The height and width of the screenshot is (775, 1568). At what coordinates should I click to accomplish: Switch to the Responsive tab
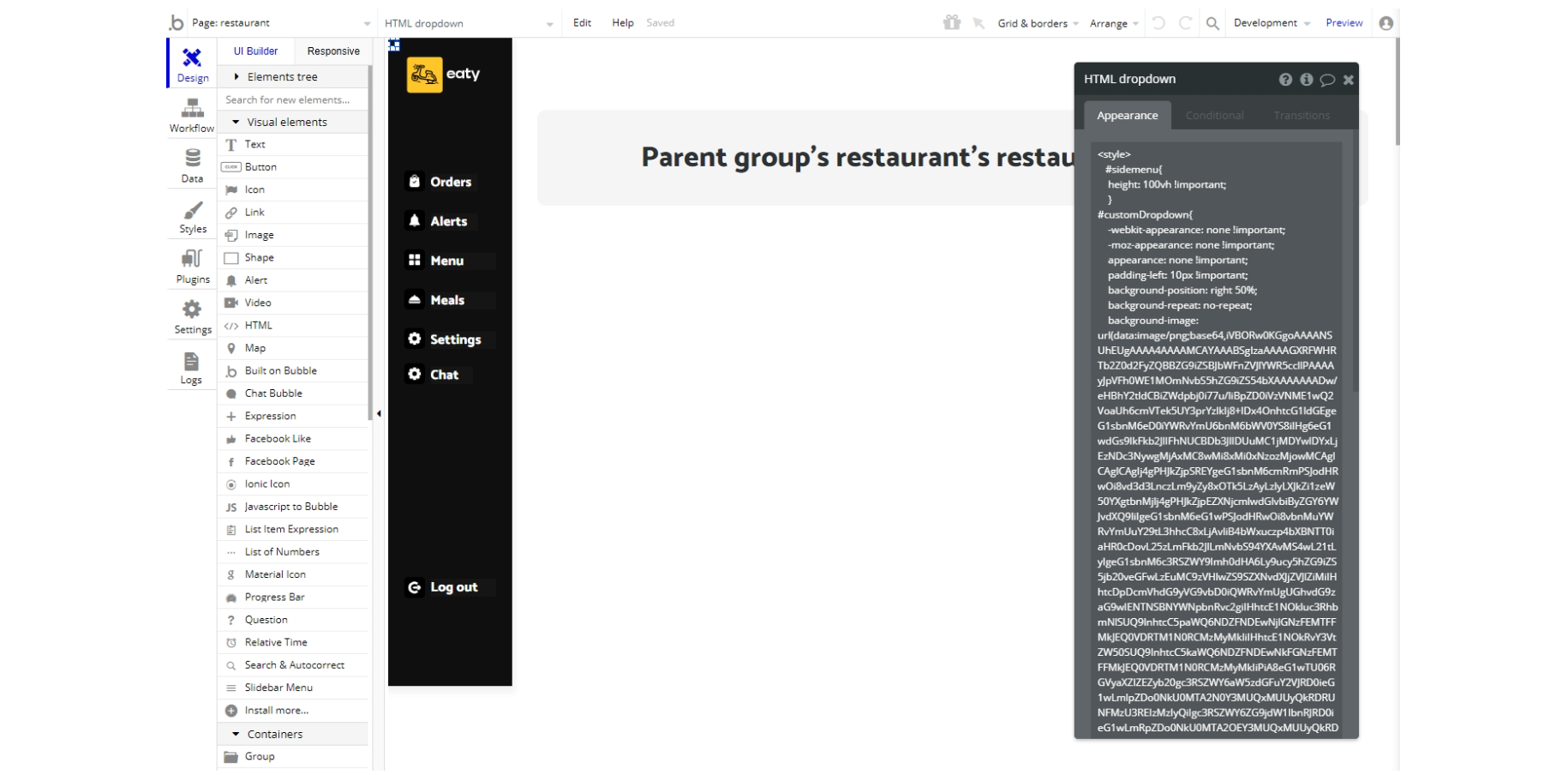pos(333,51)
